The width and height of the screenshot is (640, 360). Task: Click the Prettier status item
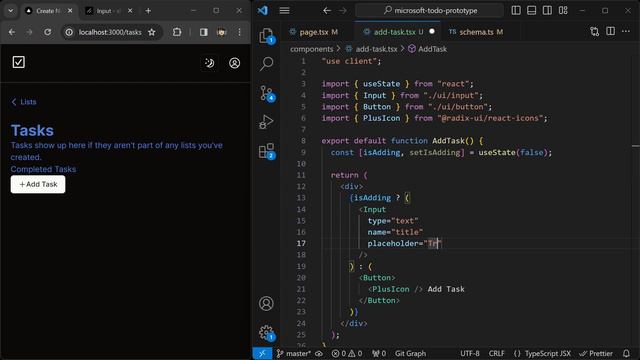596,353
